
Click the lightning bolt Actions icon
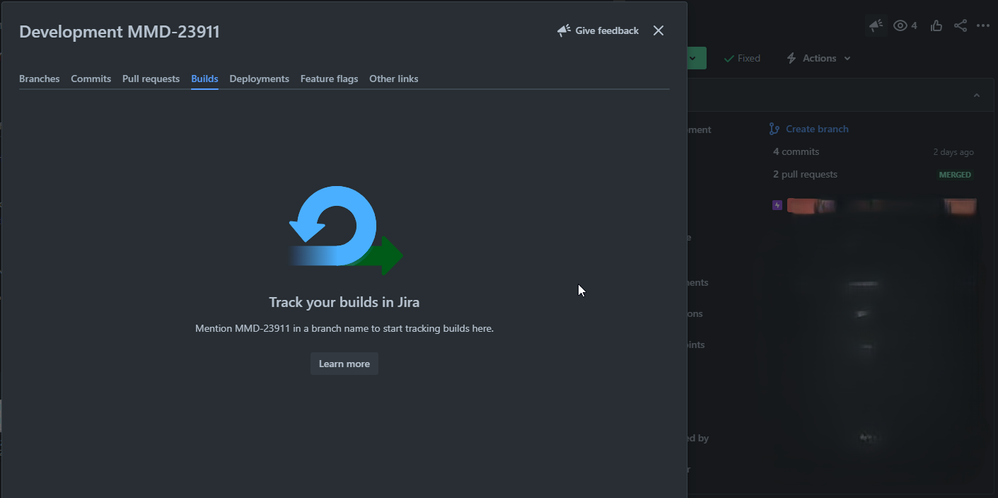click(792, 58)
